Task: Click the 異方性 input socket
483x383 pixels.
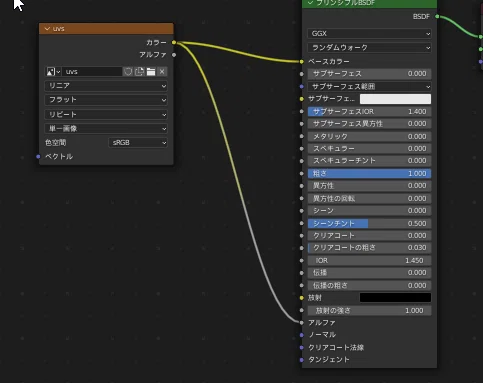Action: [302, 186]
